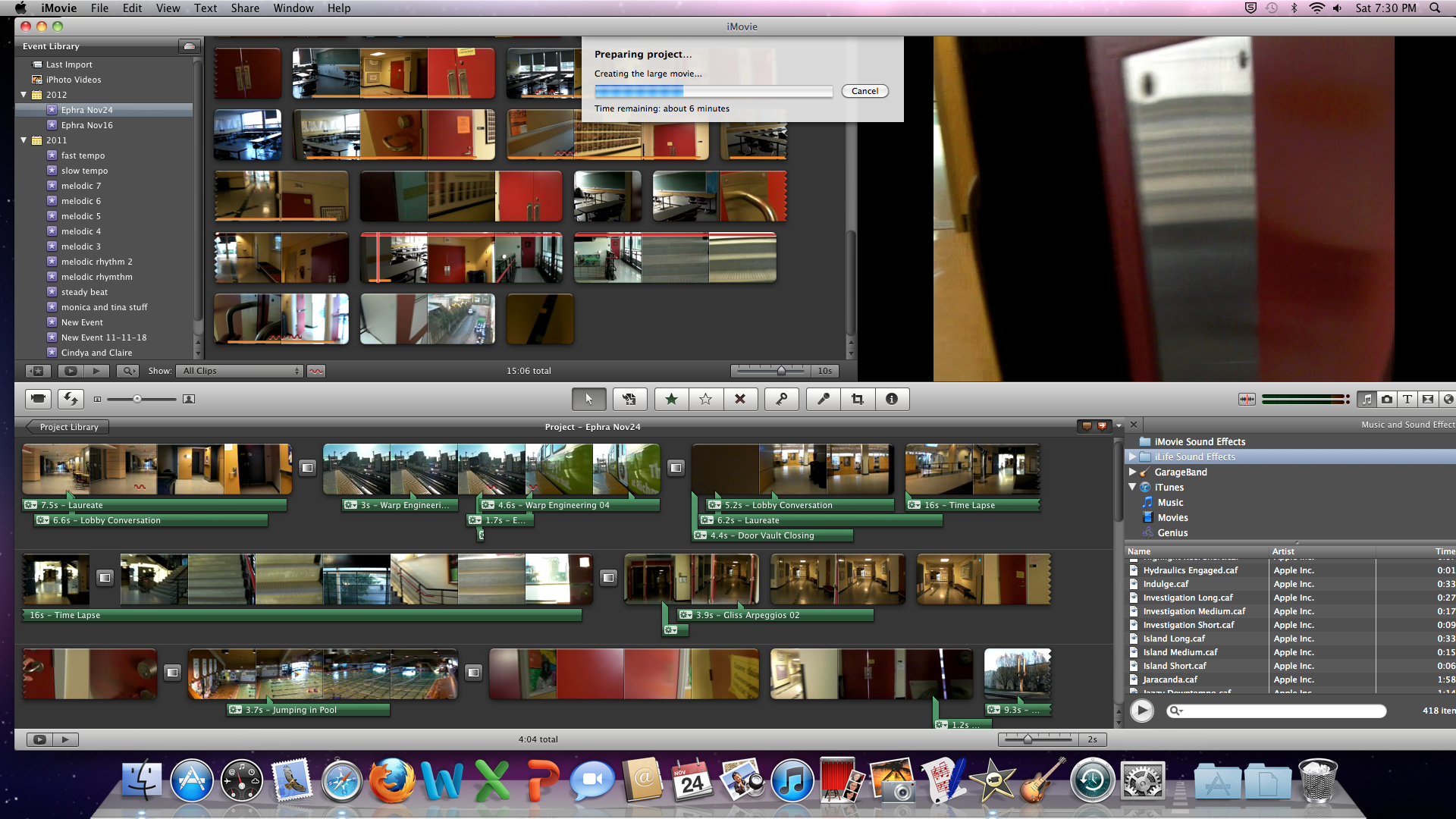The image size is (1456, 819).
Task: Adjust the event thumbnail duration slider
Action: coord(781,371)
